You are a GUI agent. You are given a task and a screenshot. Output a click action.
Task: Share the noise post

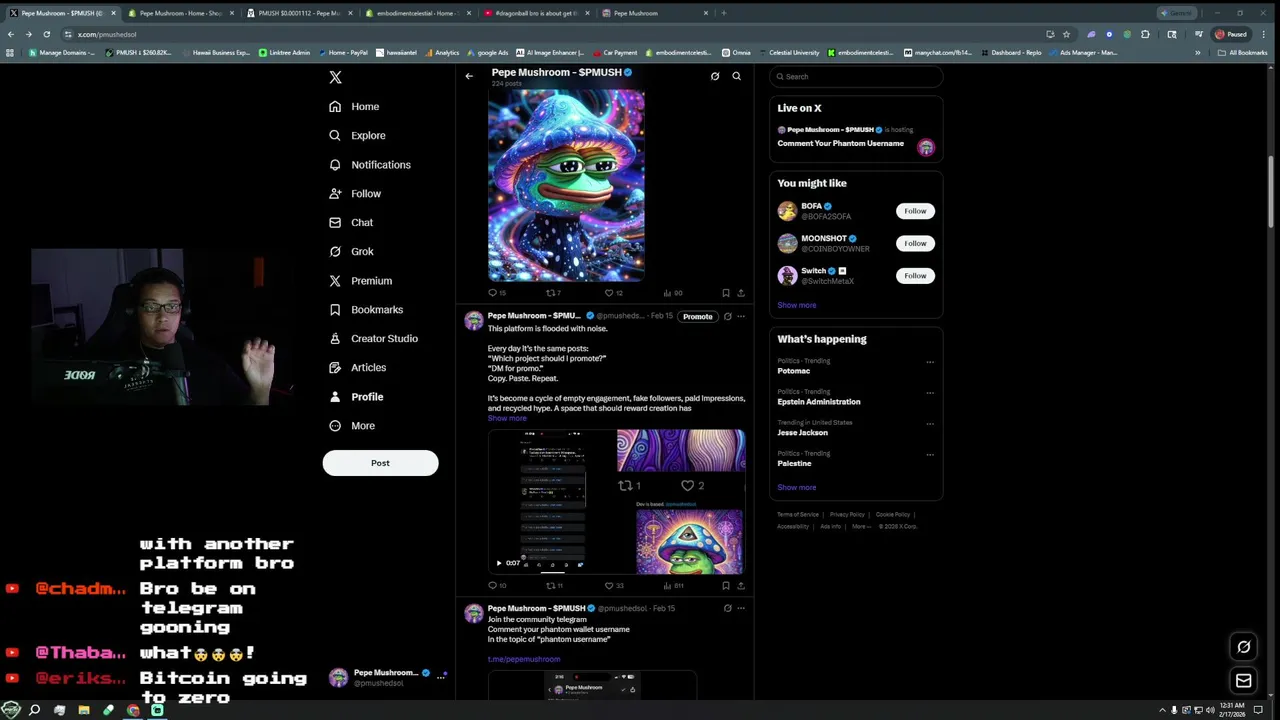(x=741, y=586)
